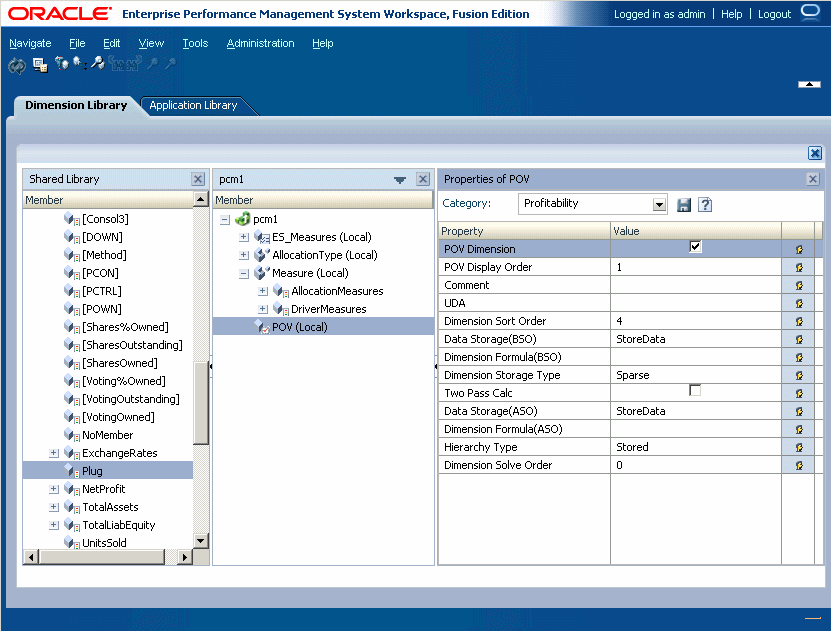The width and height of the screenshot is (831, 631).
Task: Switch to the Application Library tab
Action: [x=193, y=105]
